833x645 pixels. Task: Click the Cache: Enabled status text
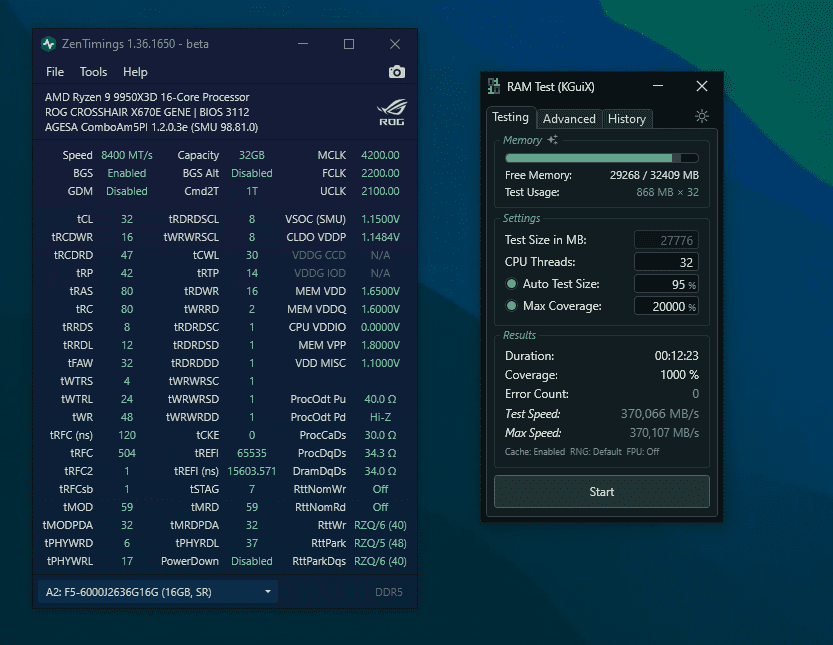[x=535, y=452]
